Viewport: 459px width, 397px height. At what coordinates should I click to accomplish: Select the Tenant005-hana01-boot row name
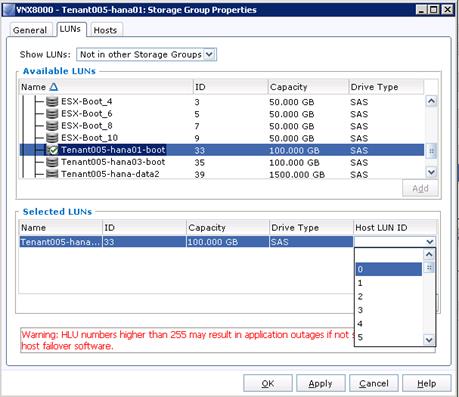pos(113,150)
